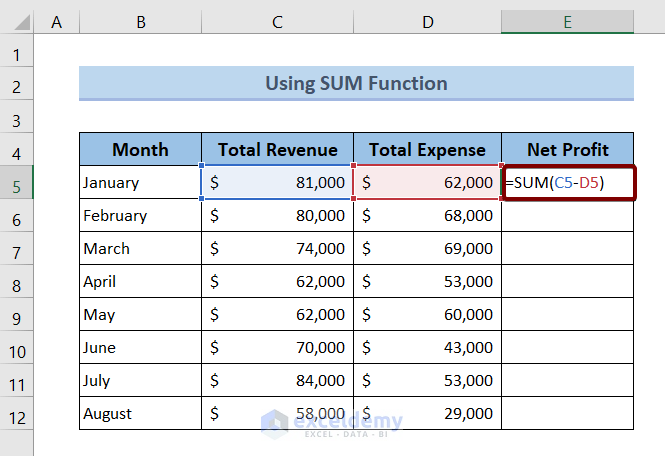Screen dimensions: 665x456
Task: Click the Total Expense header cell
Action: click(x=427, y=150)
